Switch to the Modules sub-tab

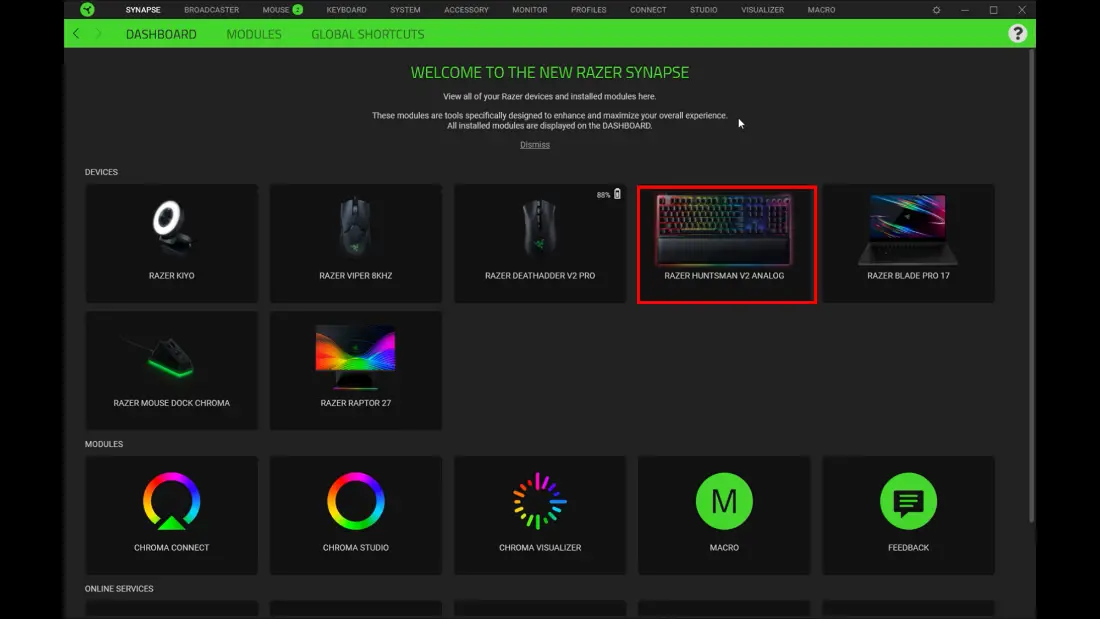(254, 34)
